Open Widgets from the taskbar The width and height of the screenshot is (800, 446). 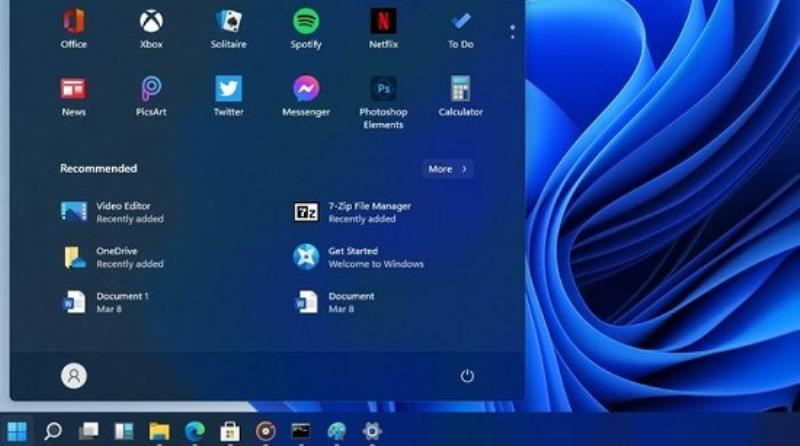tap(124, 431)
